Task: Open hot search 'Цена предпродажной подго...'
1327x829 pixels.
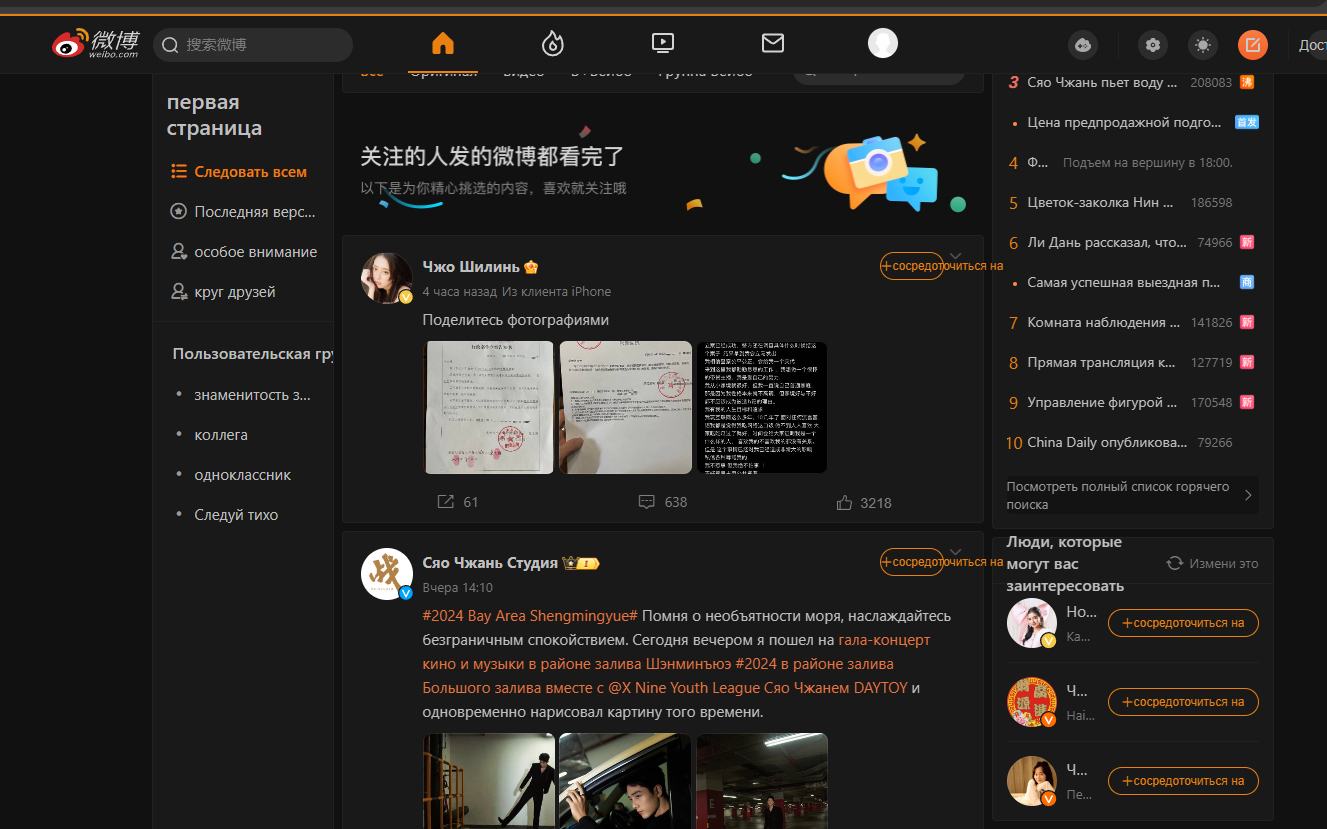Action: pos(1124,122)
